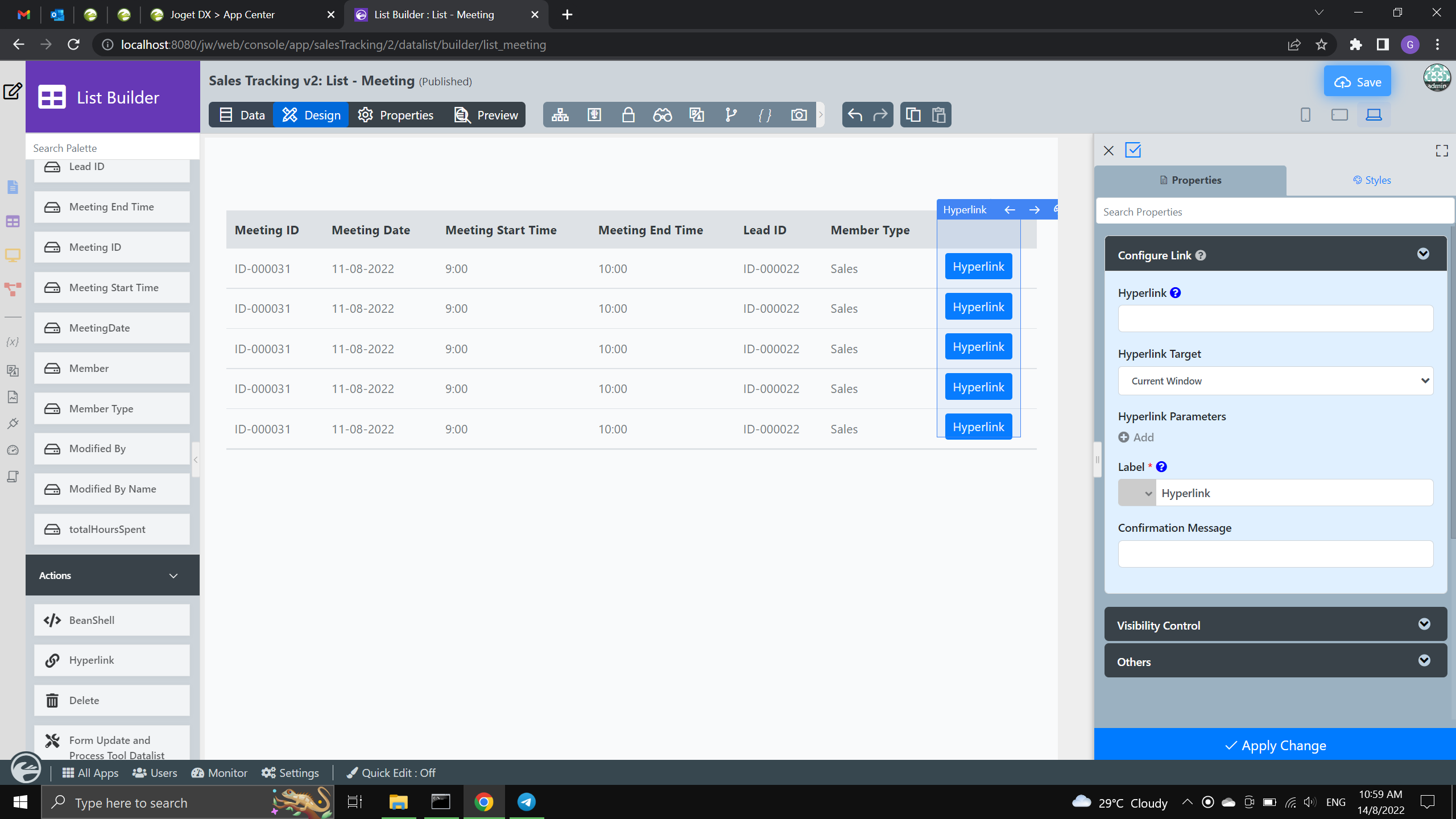Click the undo arrow icon

pyautogui.click(x=855, y=115)
